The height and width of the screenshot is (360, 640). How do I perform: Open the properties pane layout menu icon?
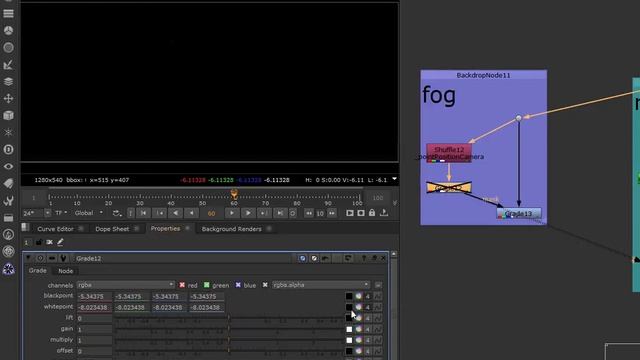26,227
